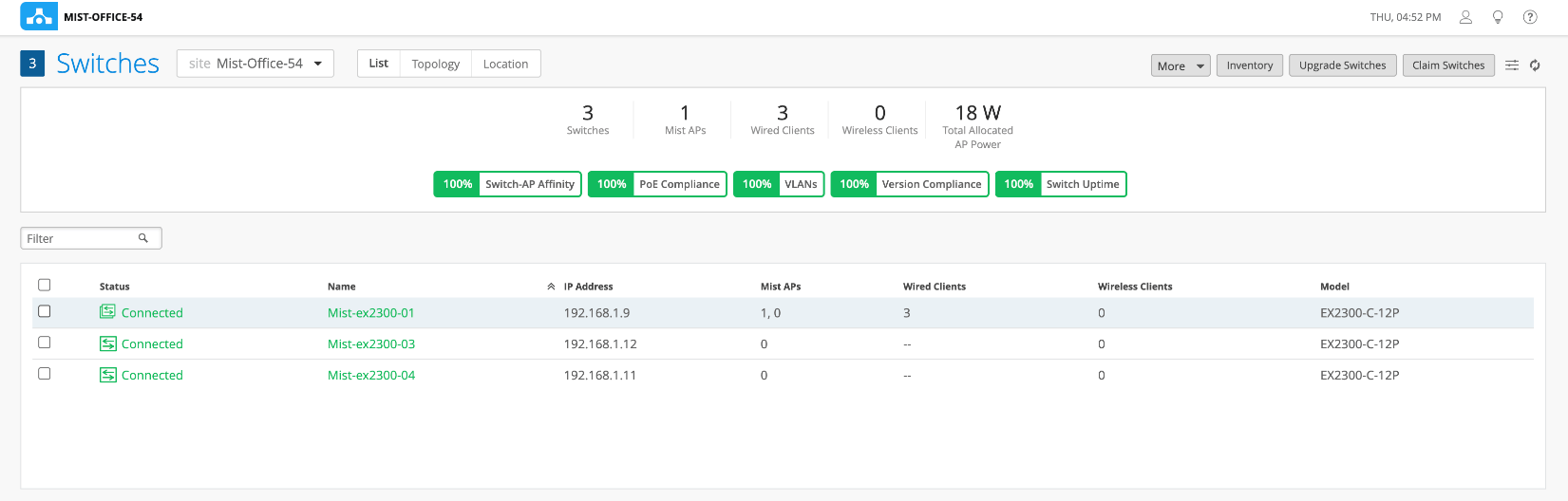This screenshot has height=501, width=1568.
Task: Sort by the Wireless Clients column header
Action: [x=1135, y=287]
